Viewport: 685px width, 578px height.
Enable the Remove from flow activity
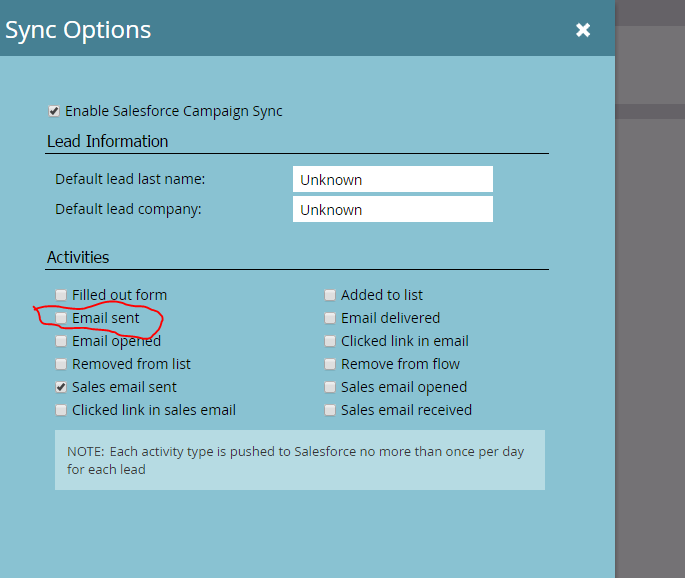[330, 364]
